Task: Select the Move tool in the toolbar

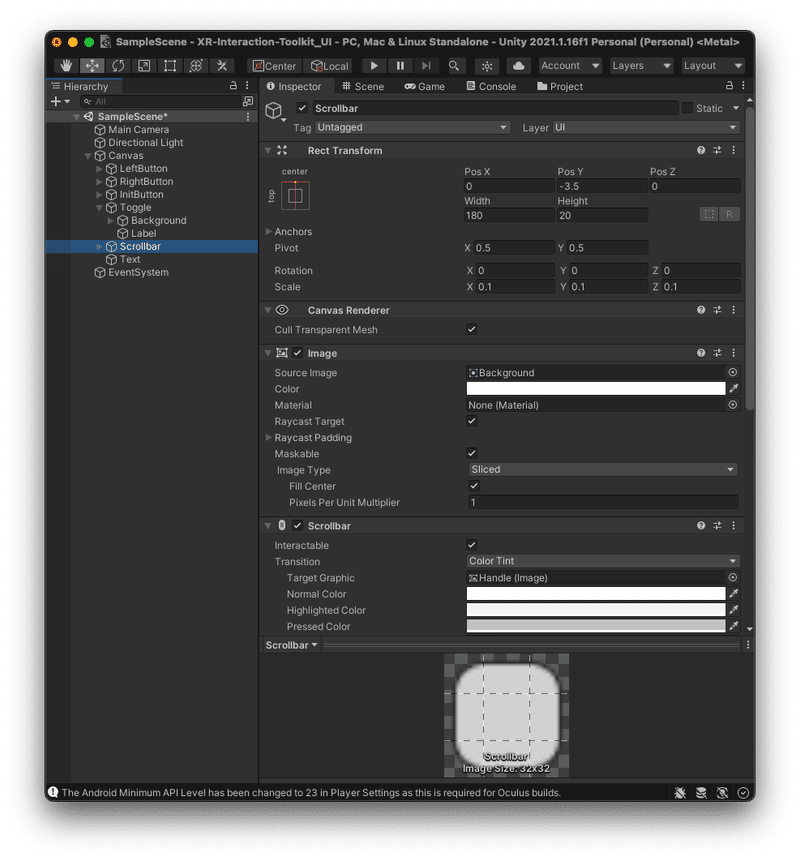Action: pos(91,65)
